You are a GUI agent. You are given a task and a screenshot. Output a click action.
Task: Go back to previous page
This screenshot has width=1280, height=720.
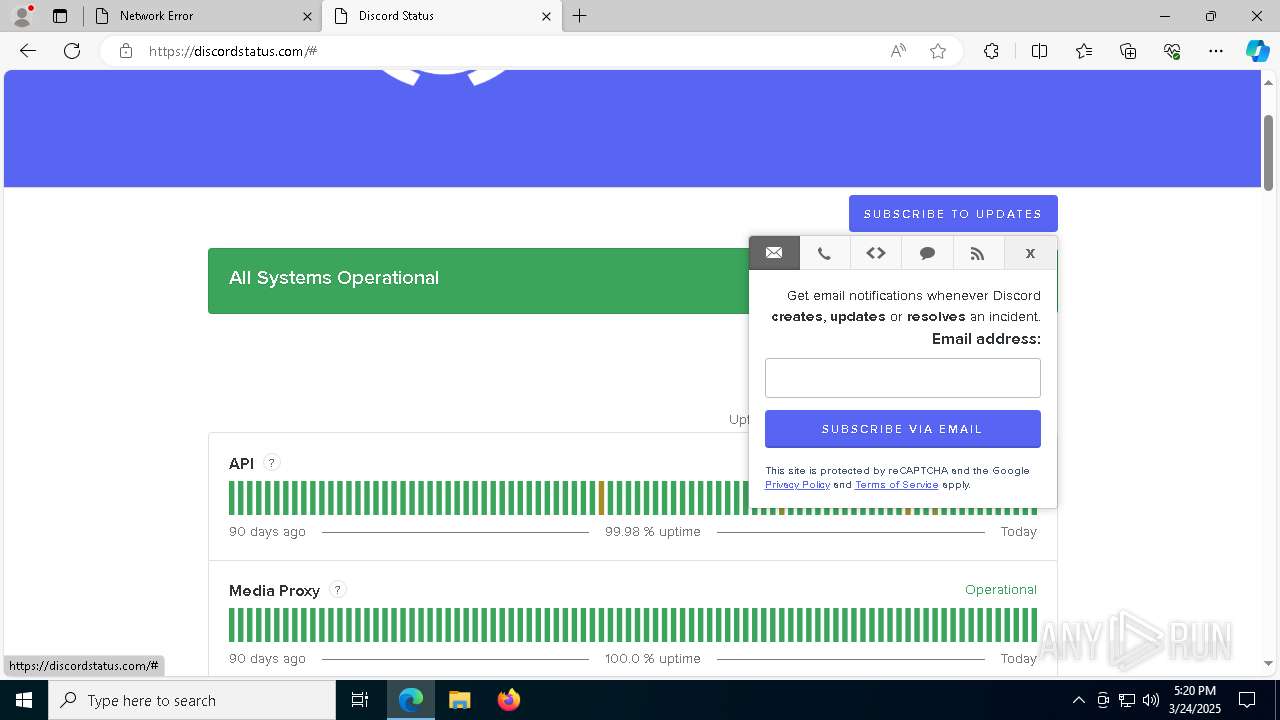point(28,51)
